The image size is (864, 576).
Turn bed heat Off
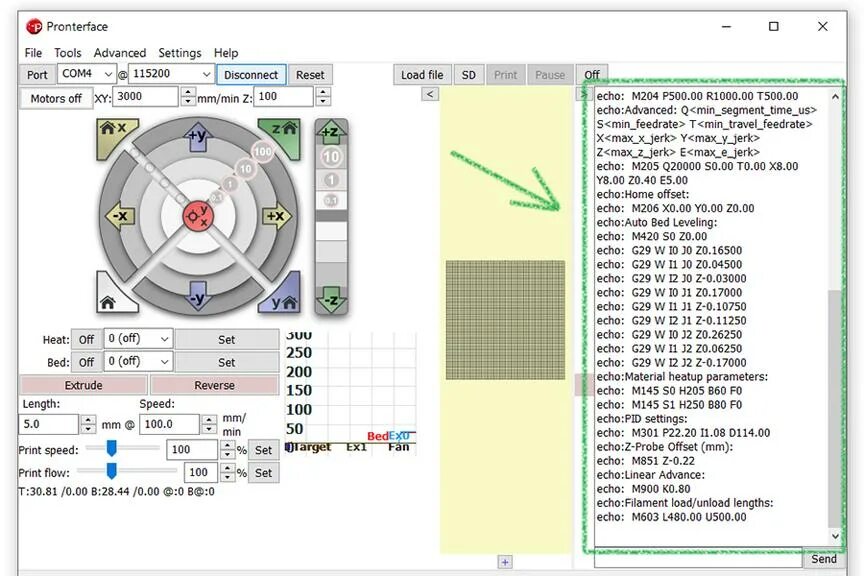pyautogui.click(x=86, y=362)
